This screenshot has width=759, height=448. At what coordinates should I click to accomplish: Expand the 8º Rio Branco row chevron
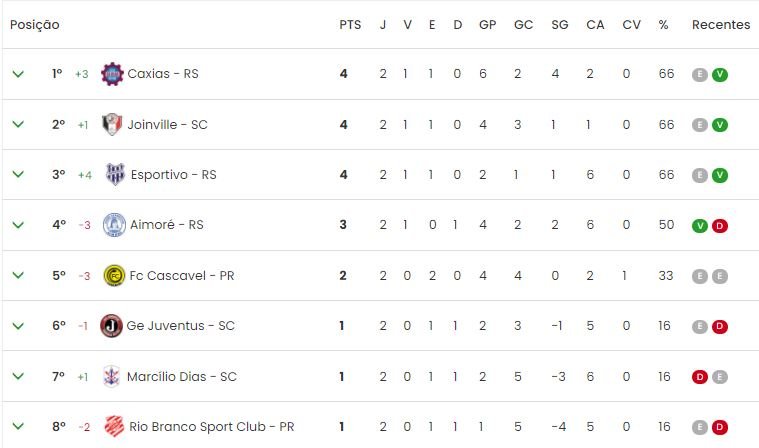(18, 426)
